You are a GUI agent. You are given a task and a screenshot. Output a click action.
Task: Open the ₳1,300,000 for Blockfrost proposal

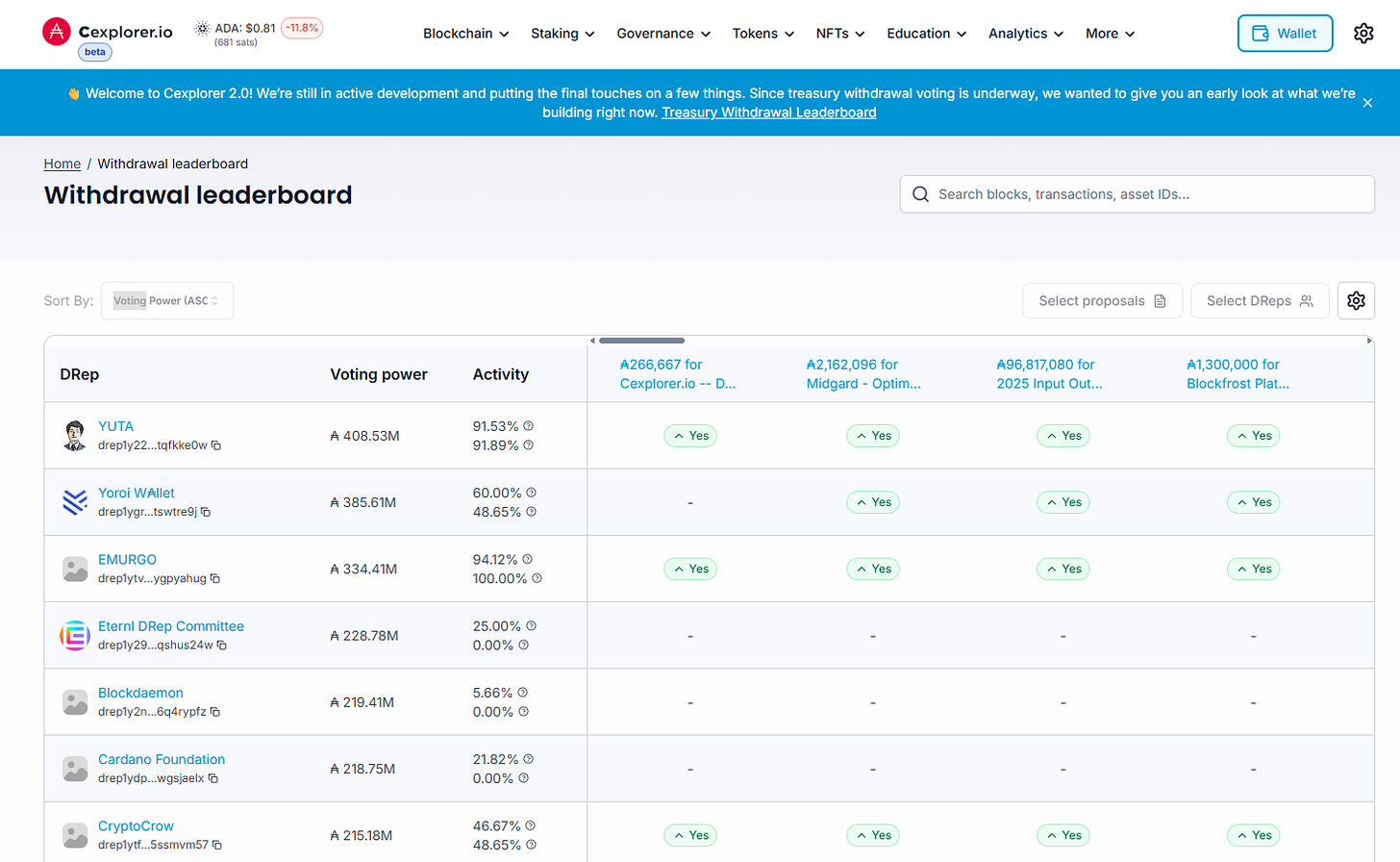click(1238, 374)
